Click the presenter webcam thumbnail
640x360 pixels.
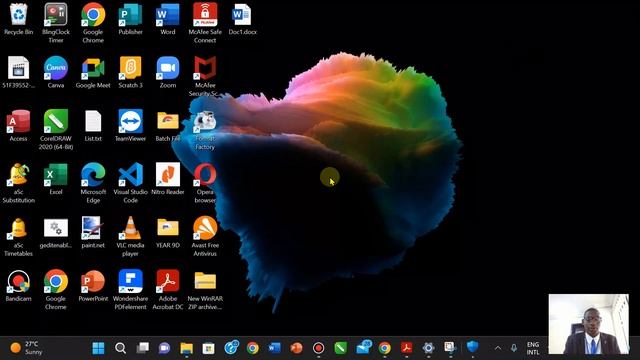[589, 324]
